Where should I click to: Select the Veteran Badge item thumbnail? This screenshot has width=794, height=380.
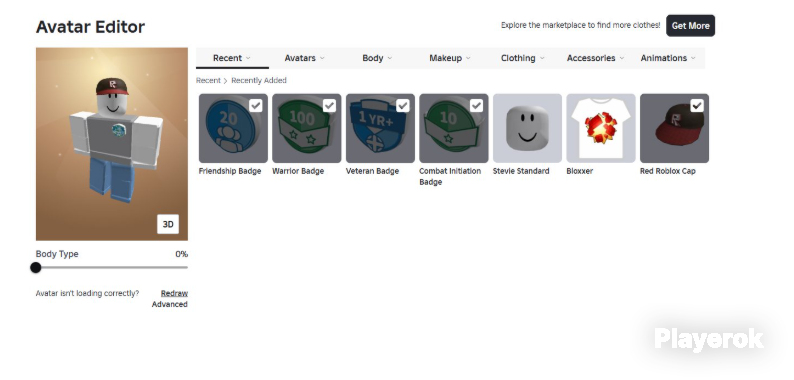pos(380,128)
